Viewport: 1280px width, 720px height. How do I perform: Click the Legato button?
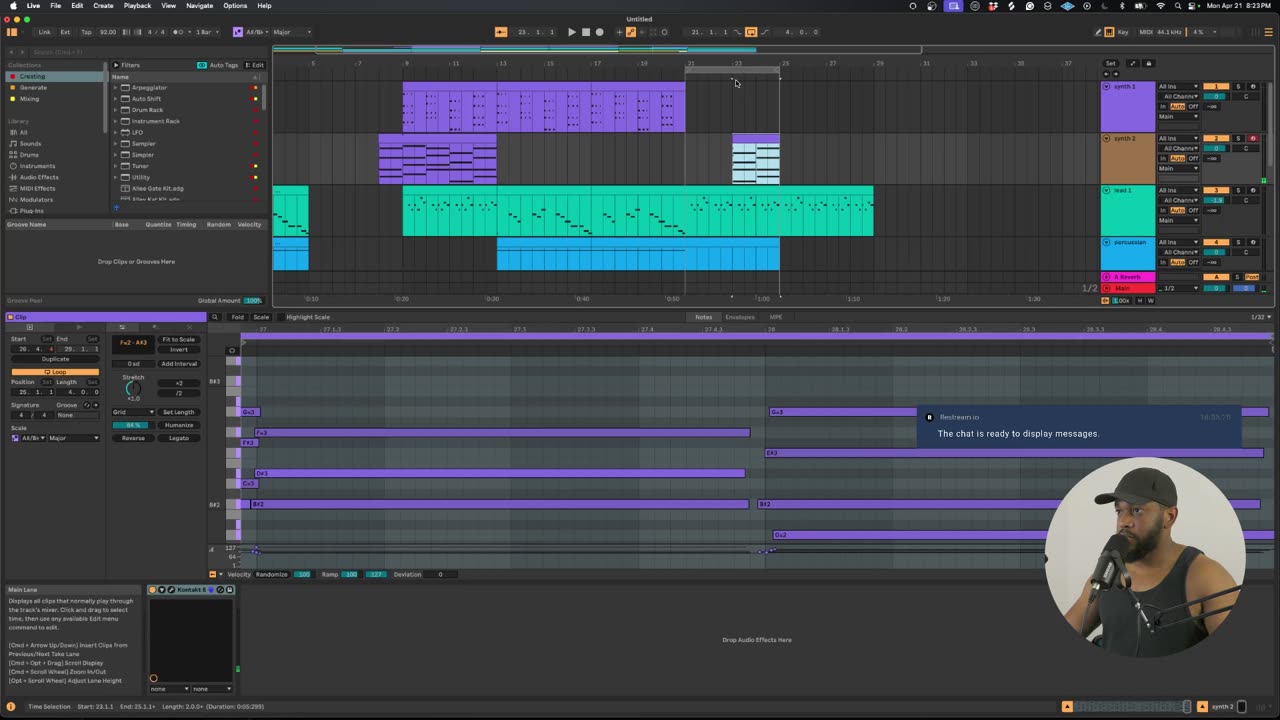179,438
